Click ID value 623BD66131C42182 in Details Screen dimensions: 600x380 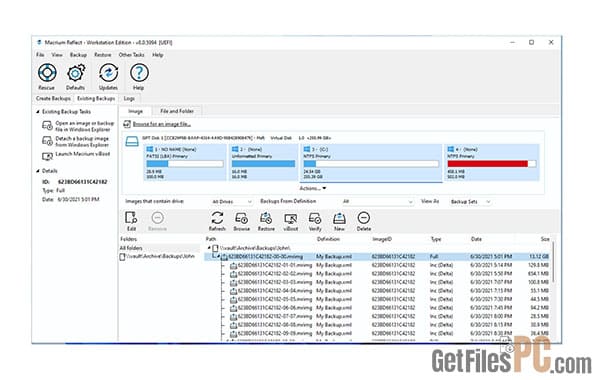(82, 182)
